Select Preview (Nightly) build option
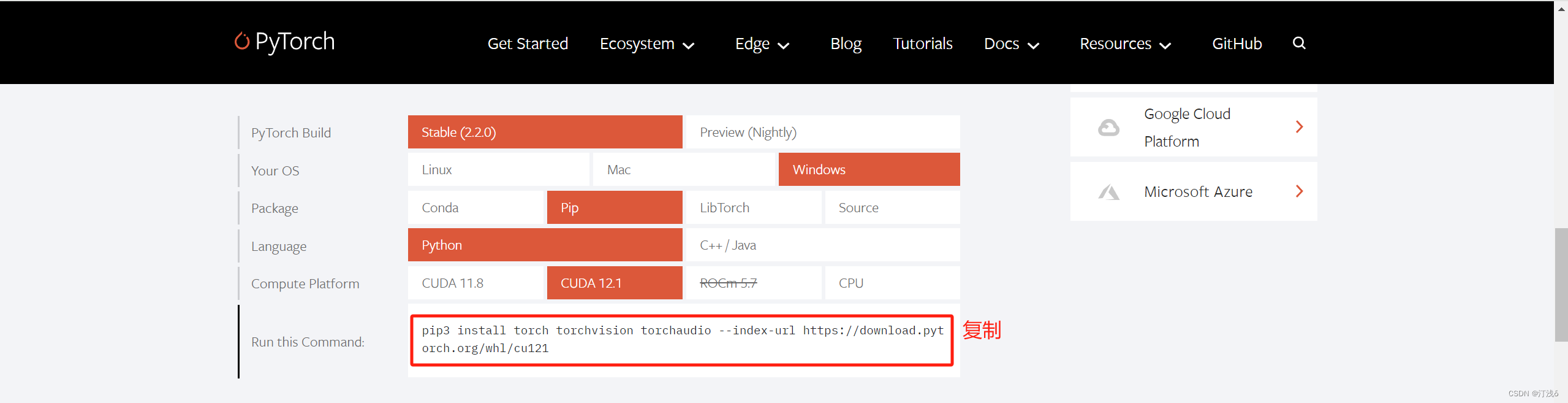 click(822, 132)
